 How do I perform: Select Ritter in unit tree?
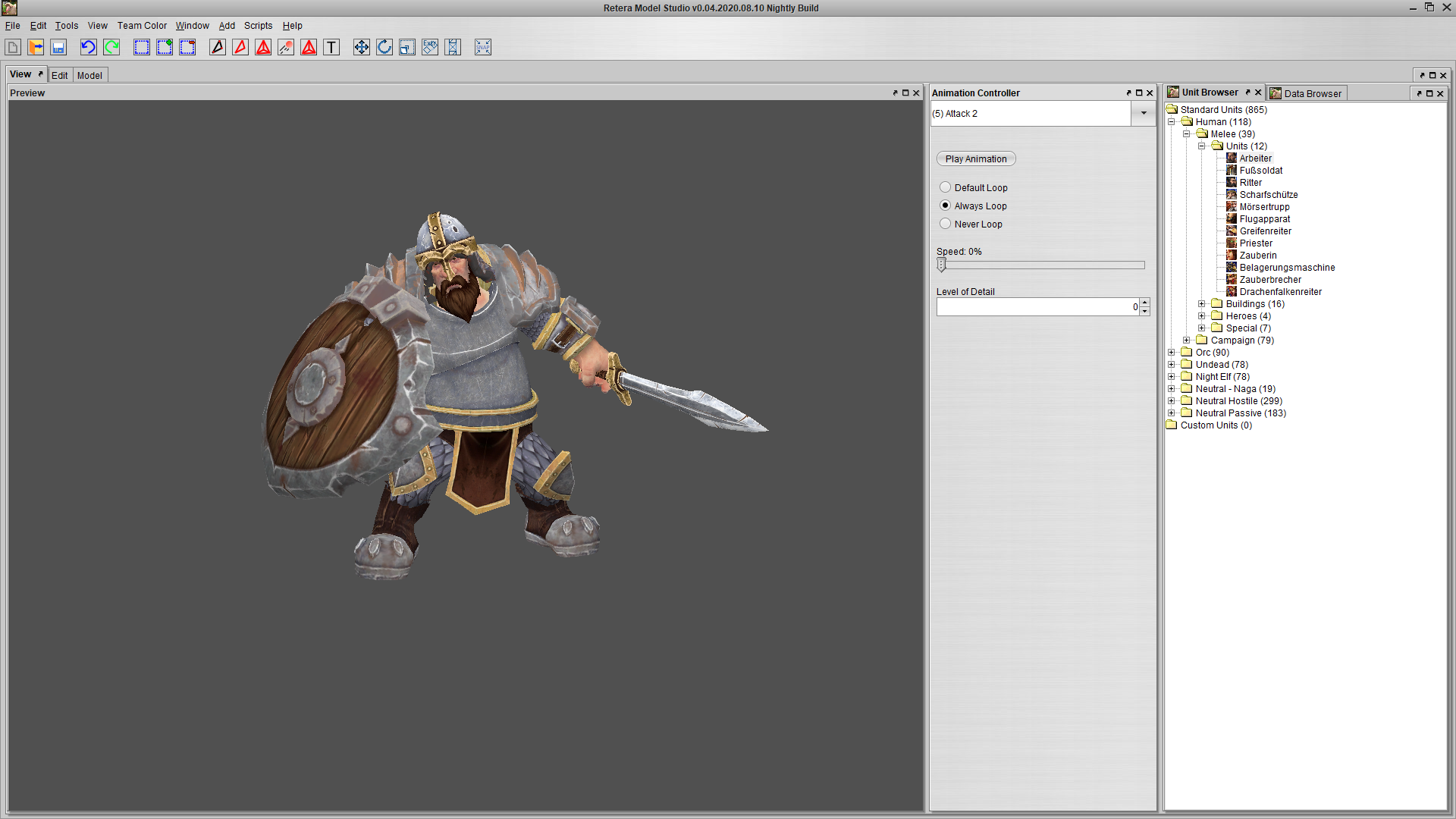1250,183
